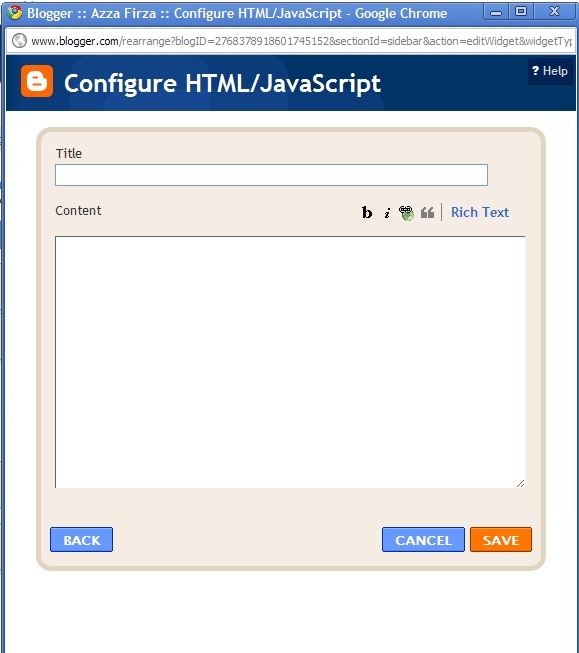Focus the Title input field
Image resolution: width=579 pixels, height=653 pixels.
(x=271, y=175)
